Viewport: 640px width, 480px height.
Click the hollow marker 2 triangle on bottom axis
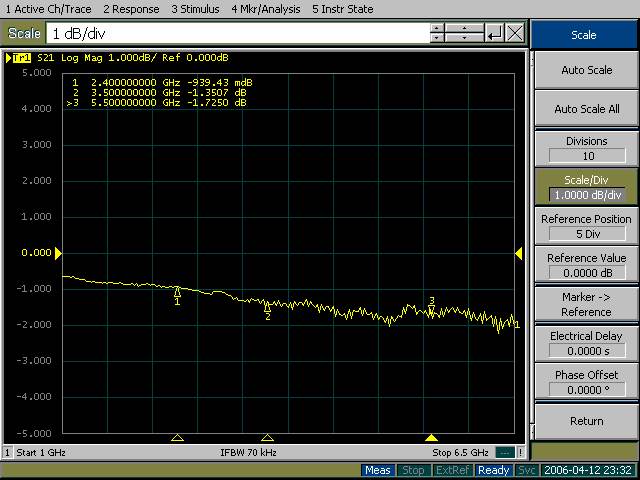click(267, 438)
